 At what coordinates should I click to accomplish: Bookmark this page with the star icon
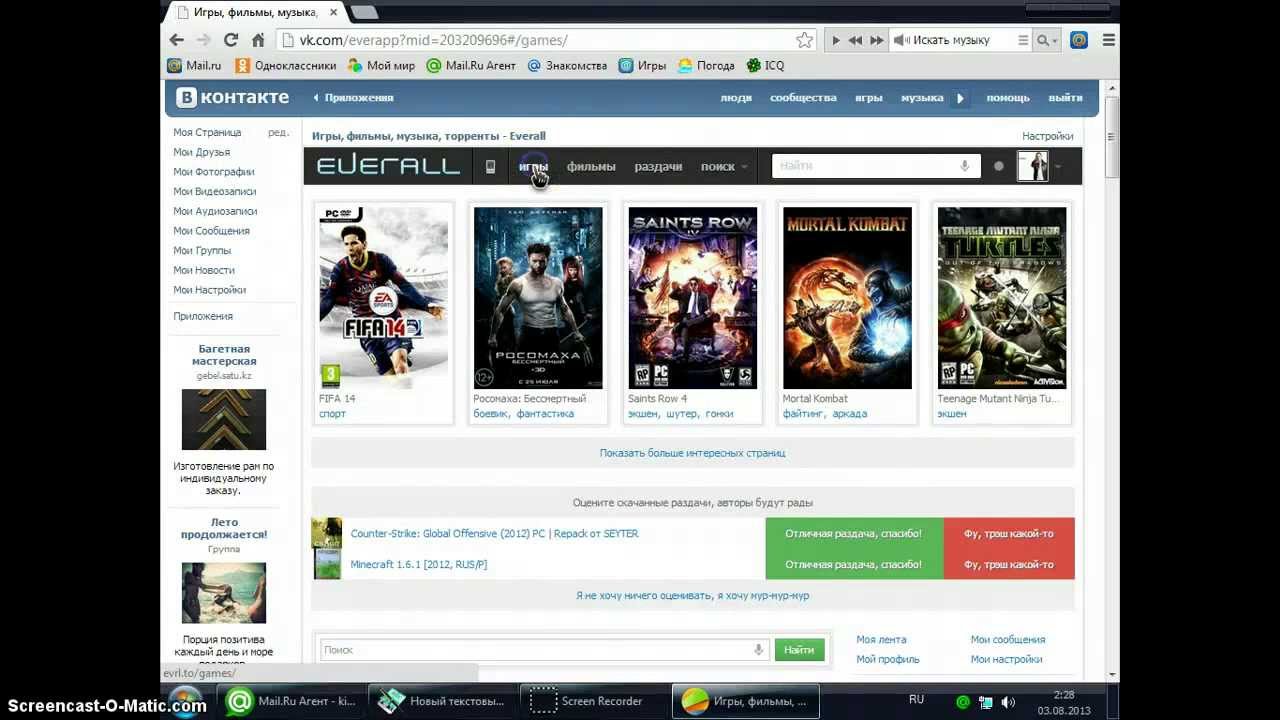pyautogui.click(x=804, y=40)
